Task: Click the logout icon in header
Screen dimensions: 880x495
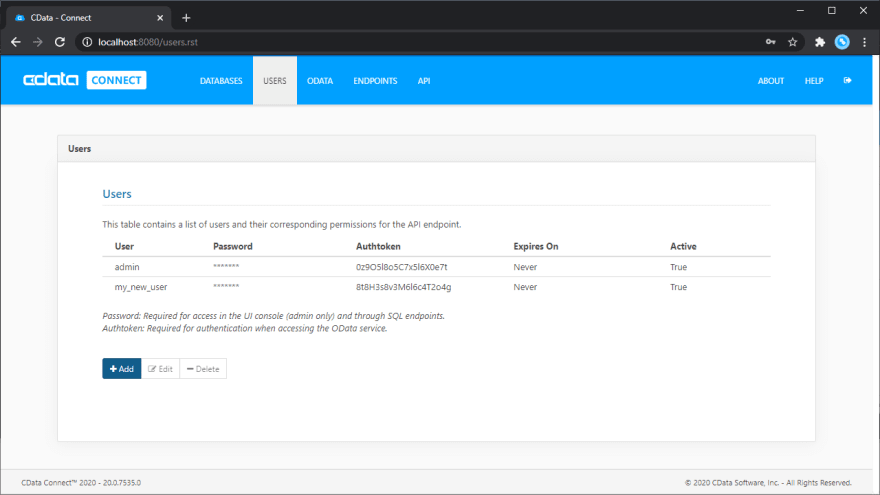Action: pos(847,80)
